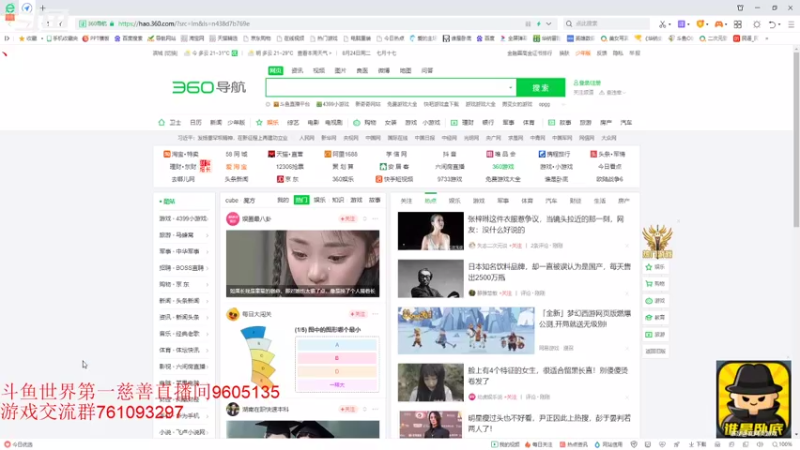Expand the 购物·京东 sidebar row arrow

207,285
